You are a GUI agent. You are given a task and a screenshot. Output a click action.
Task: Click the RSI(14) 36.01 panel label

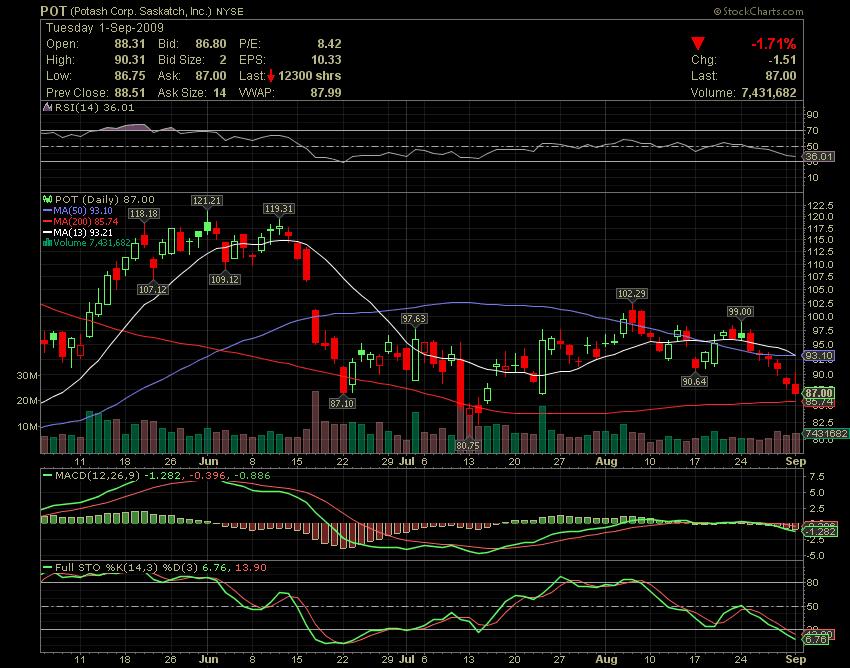click(94, 107)
